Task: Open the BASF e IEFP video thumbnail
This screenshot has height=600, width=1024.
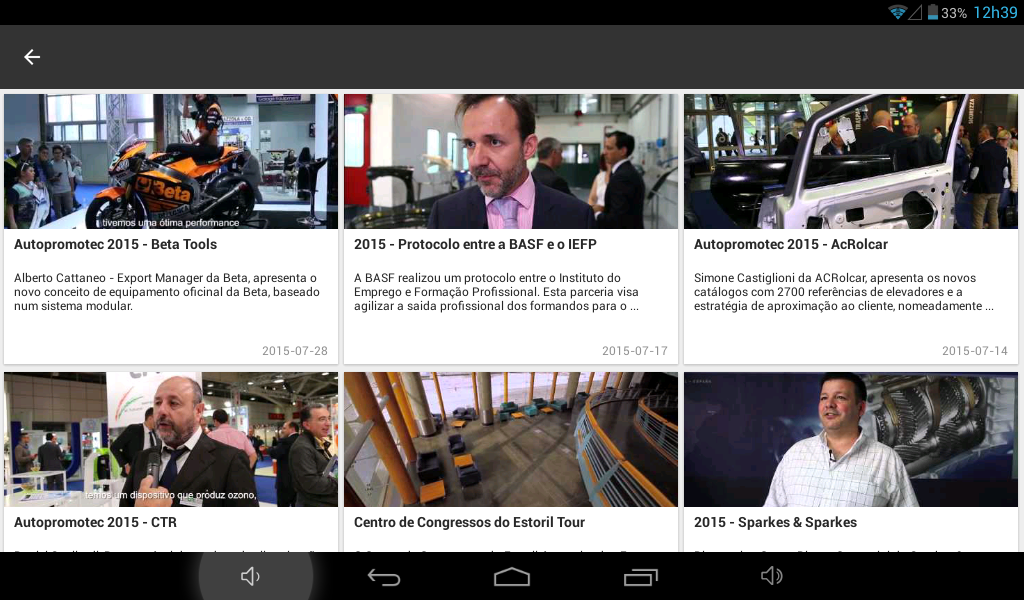Action: point(511,161)
